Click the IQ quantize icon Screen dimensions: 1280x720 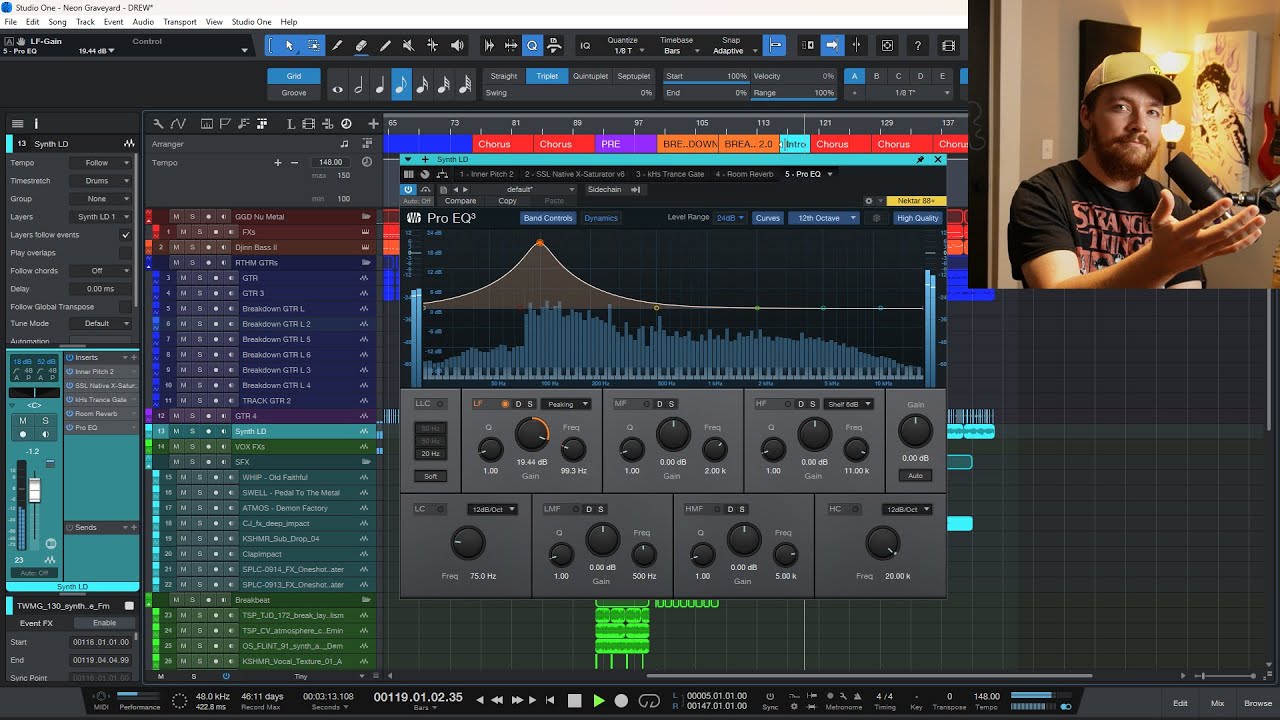[x=585, y=46]
